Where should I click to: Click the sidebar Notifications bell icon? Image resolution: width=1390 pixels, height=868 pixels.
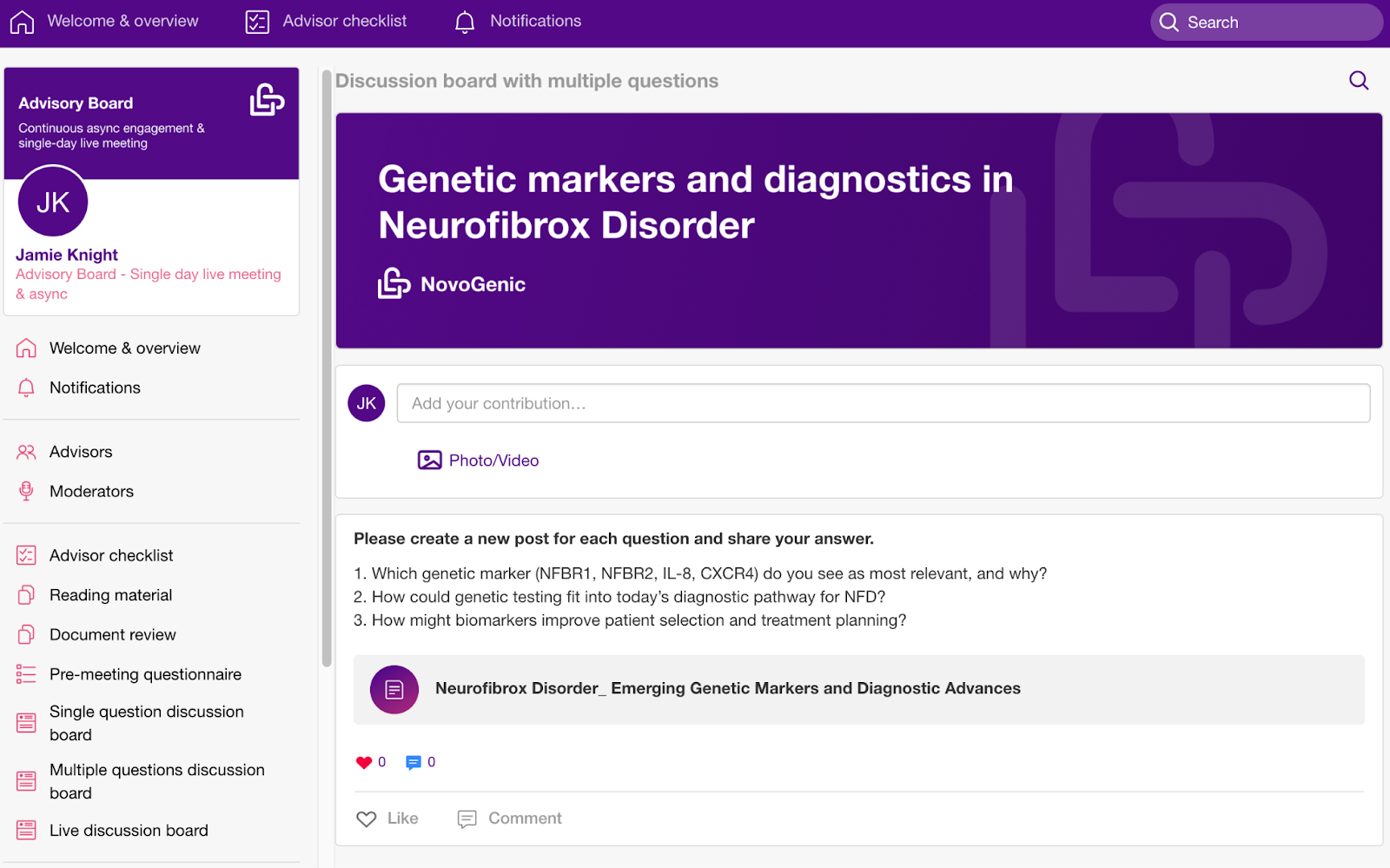click(x=26, y=388)
